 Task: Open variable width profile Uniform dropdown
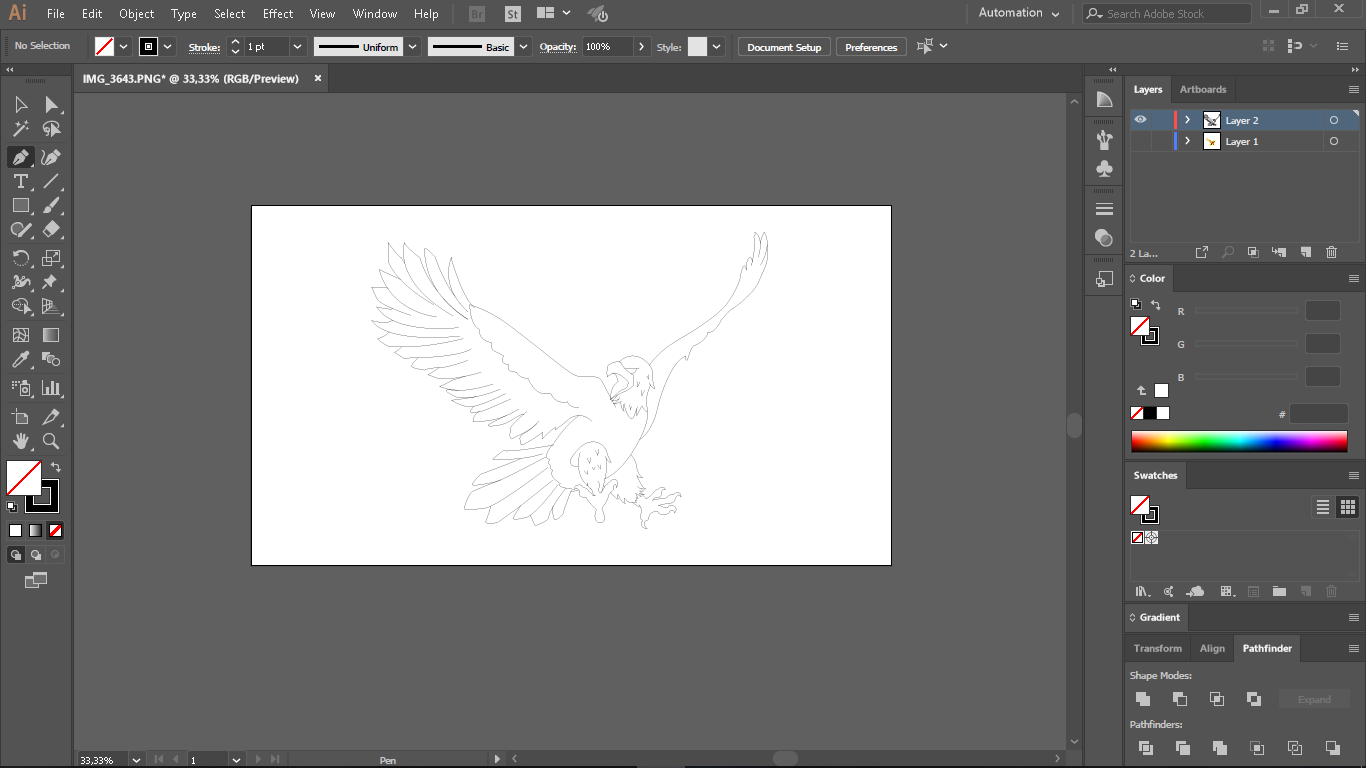click(x=412, y=47)
